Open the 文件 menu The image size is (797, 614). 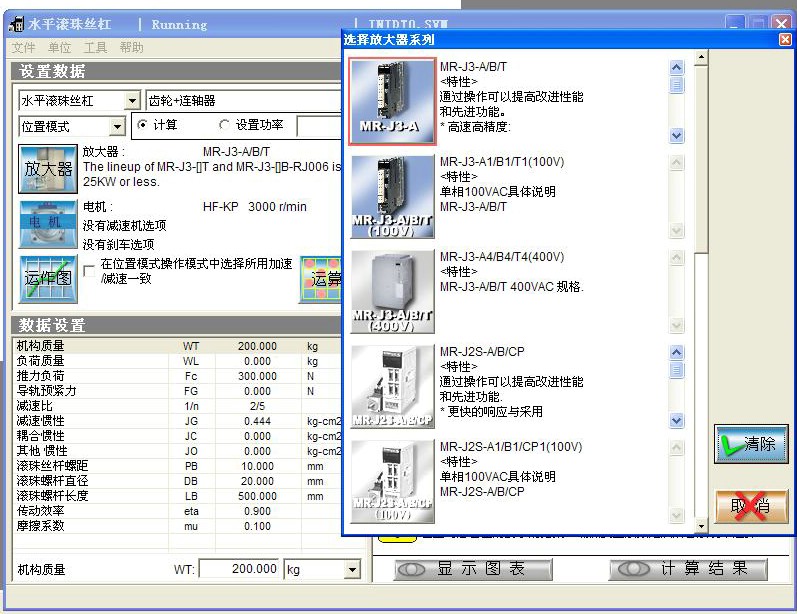pos(23,48)
